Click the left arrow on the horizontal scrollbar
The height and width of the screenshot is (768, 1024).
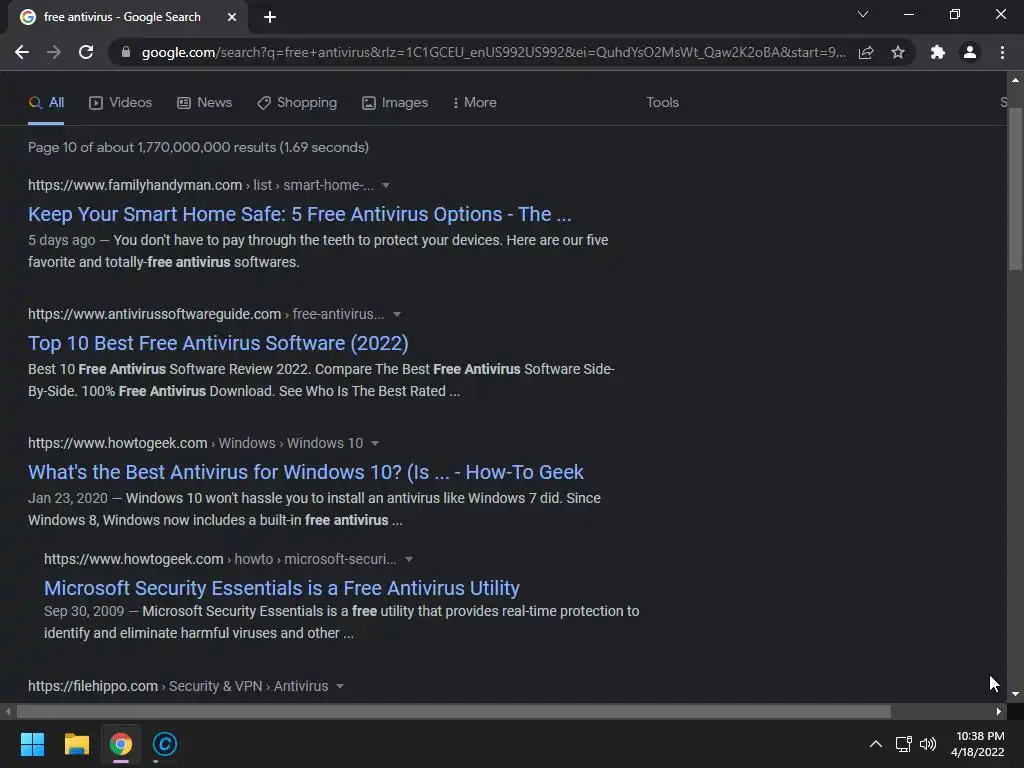8,711
